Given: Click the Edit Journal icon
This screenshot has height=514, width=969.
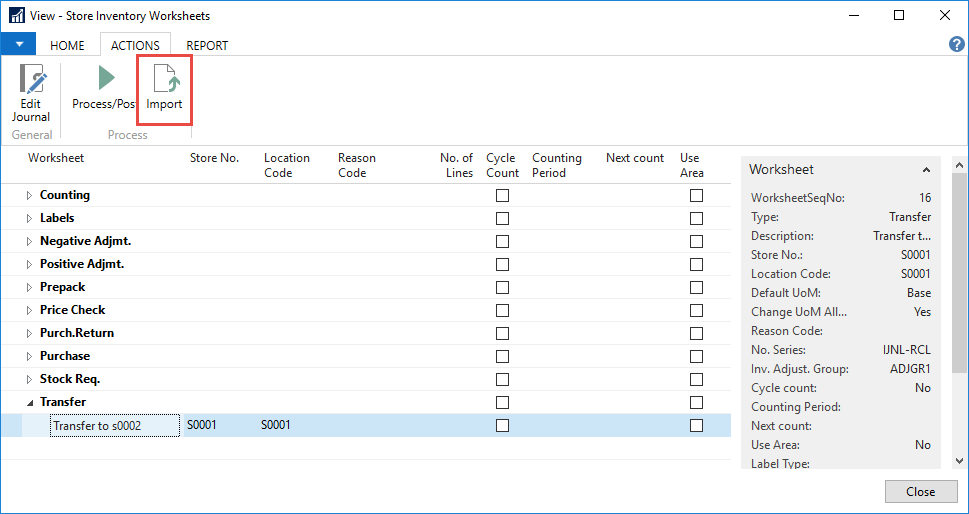Looking at the screenshot, I should click(31, 80).
